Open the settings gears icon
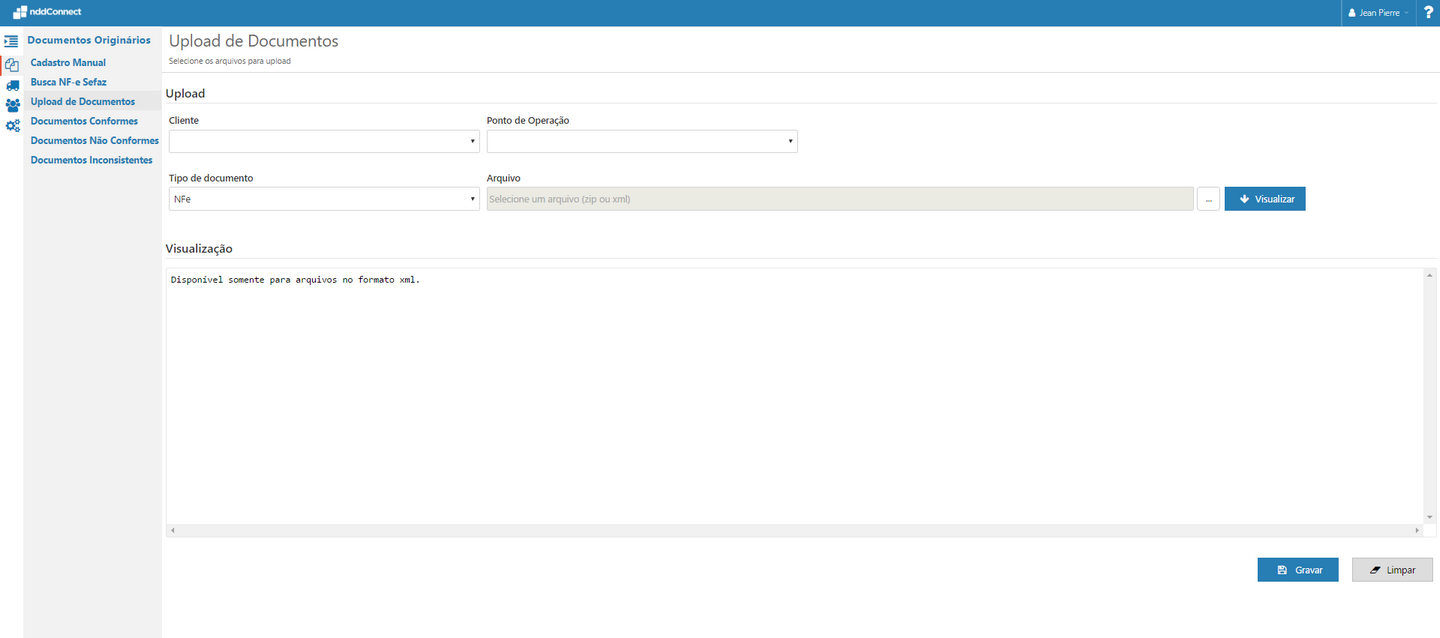1440x638 pixels. click(12, 126)
